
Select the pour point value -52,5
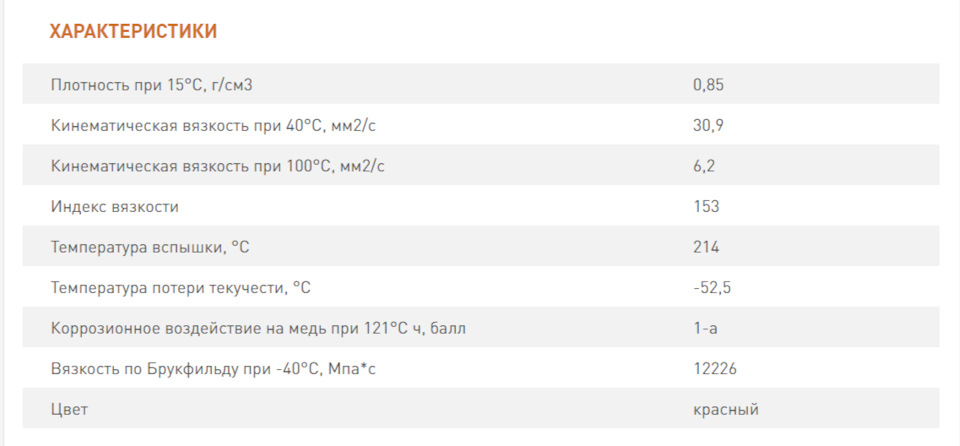711,288
